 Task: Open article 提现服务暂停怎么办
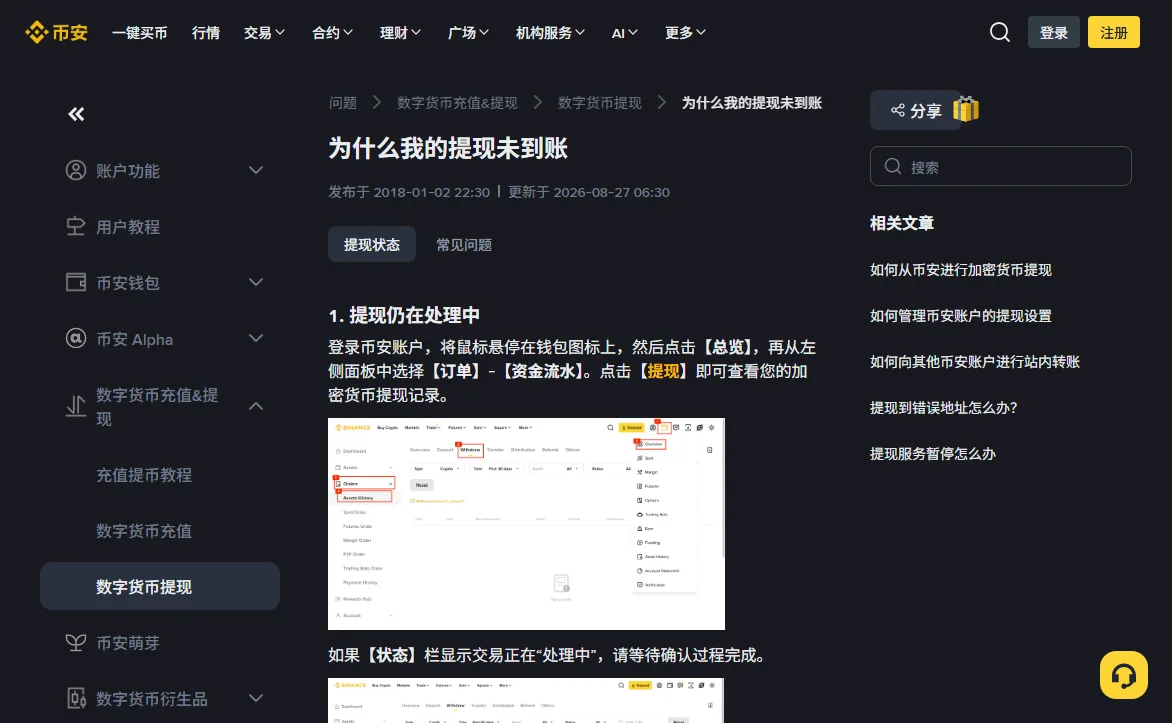click(x=933, y=454)
